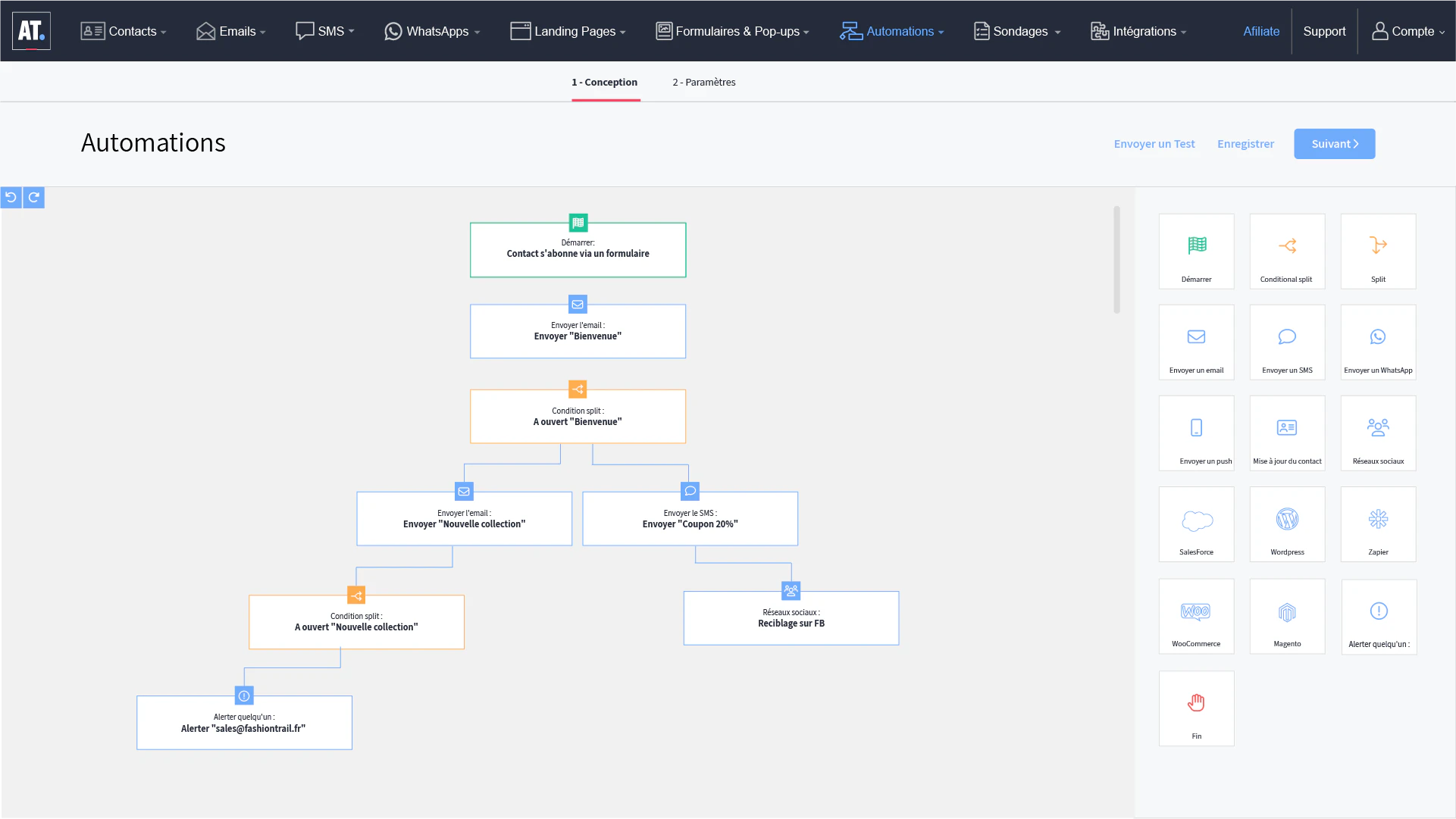Choose the Envoyer un email palette block

click(1197, 342)
